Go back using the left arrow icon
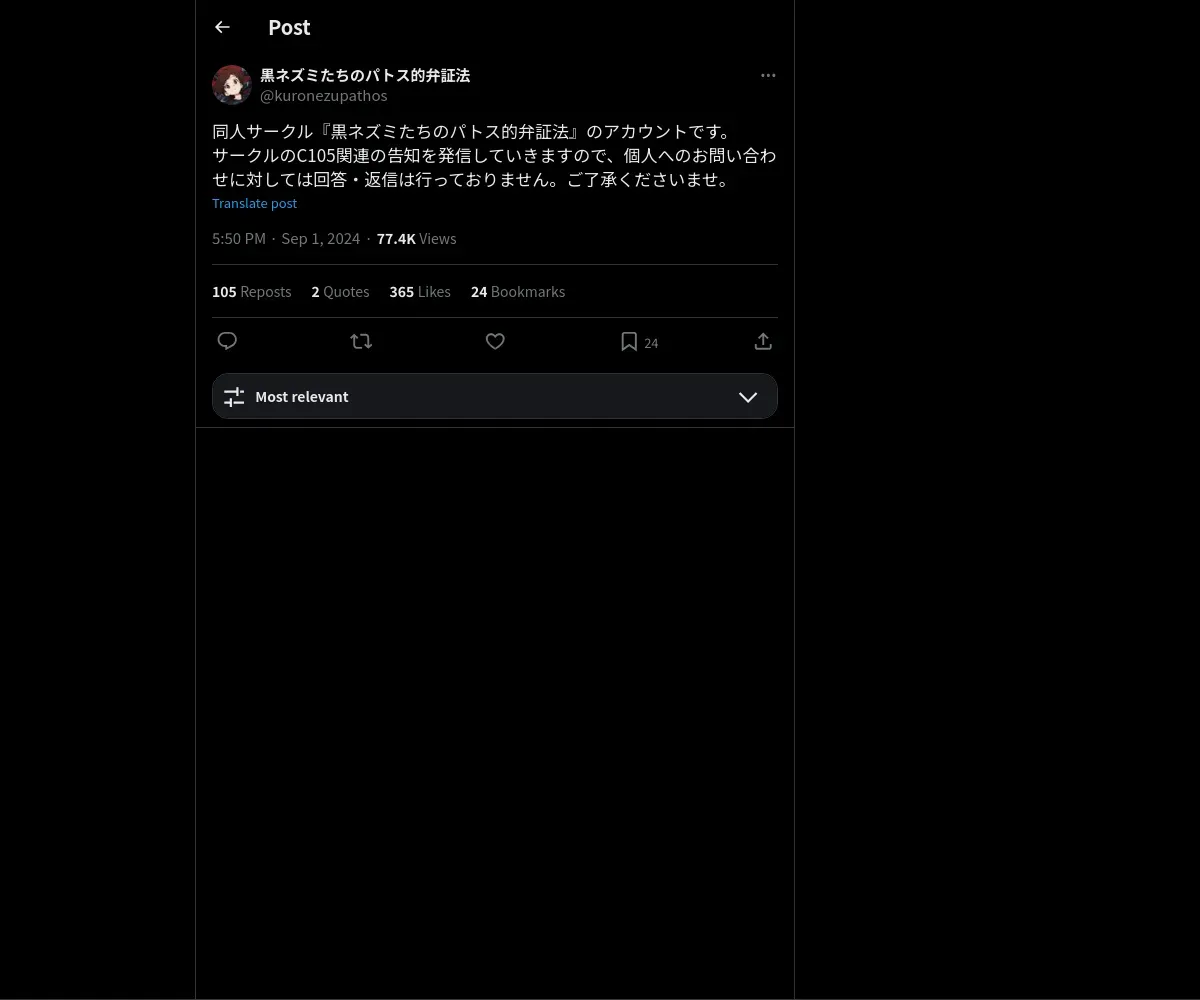This screenshot has width=1200, height=1000. pos(222,27)
